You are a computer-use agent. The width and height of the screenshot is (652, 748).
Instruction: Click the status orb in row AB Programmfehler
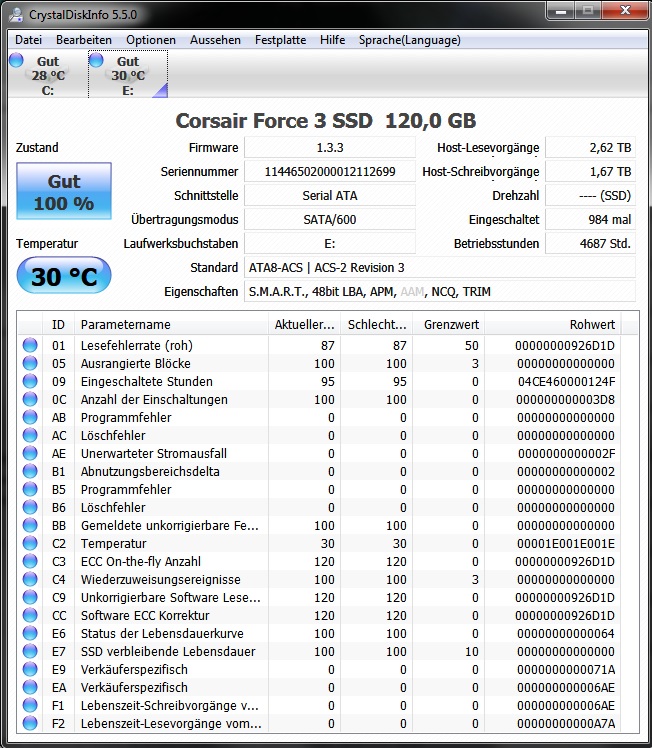pyautogui.click(x=30, y=417)
